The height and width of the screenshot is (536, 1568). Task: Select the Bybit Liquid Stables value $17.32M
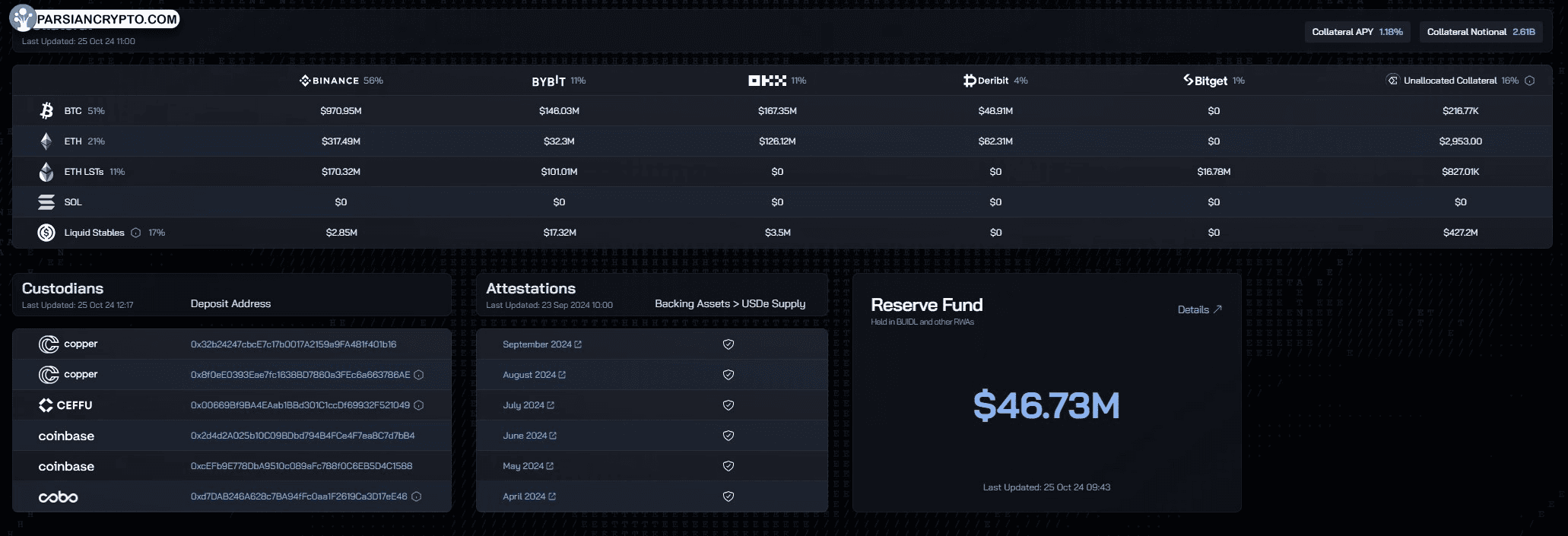pos(559,233)
